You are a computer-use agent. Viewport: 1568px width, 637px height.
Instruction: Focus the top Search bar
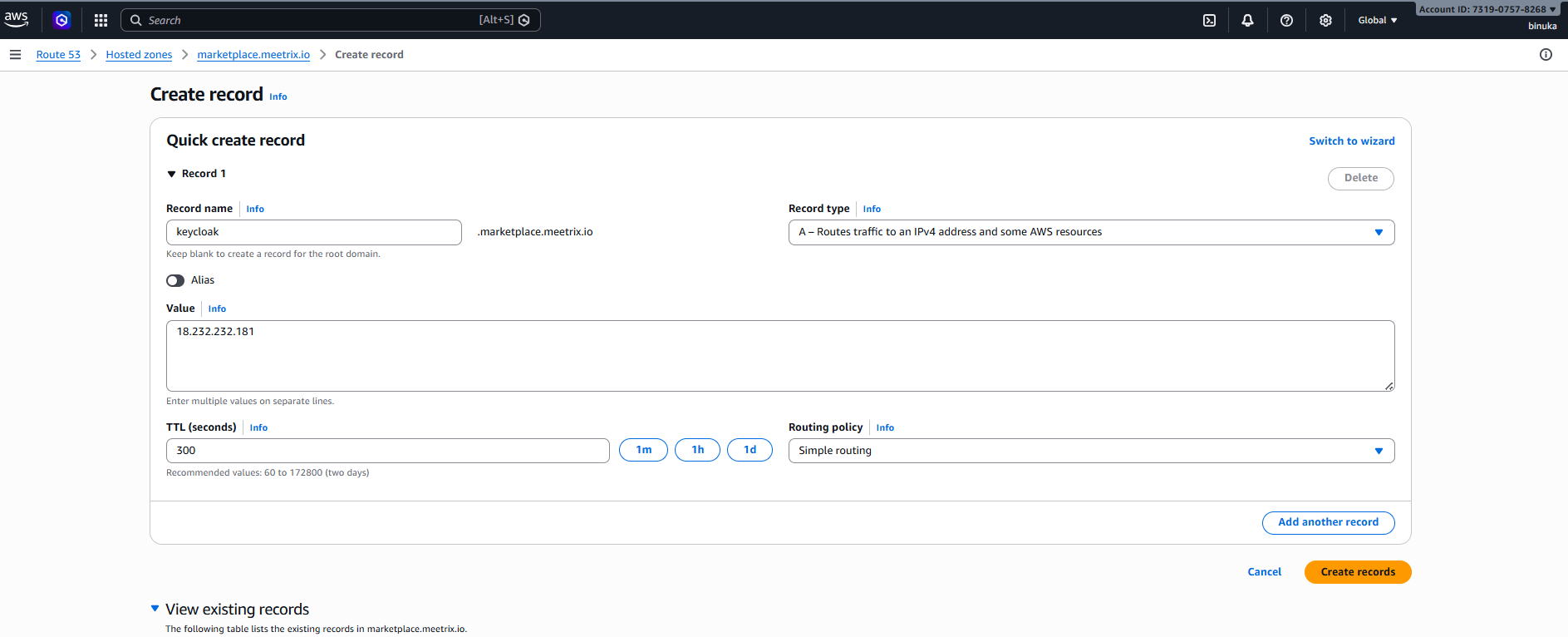331,20
